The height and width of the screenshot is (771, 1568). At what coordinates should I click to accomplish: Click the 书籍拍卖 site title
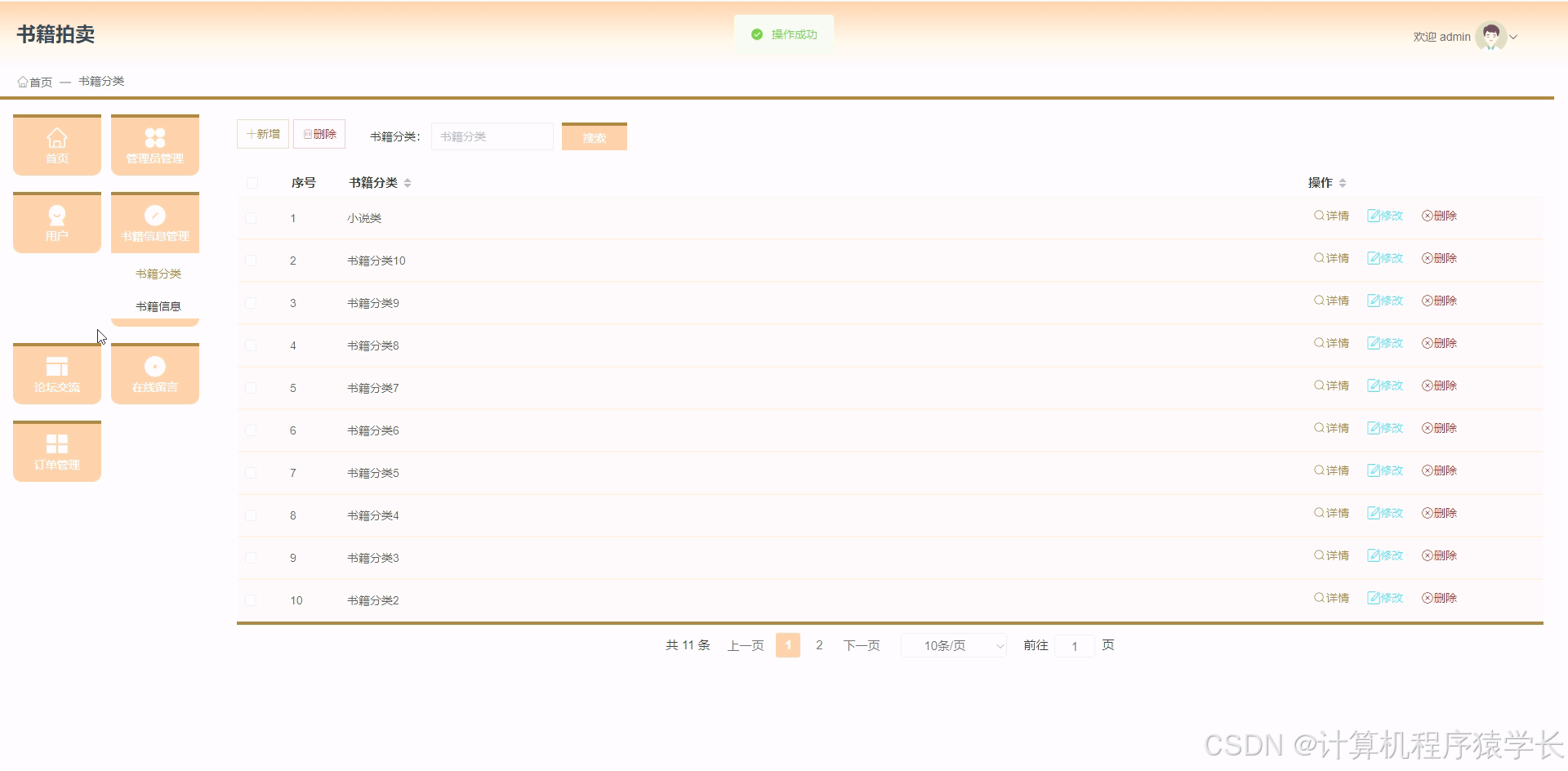[x=56, y=34]
